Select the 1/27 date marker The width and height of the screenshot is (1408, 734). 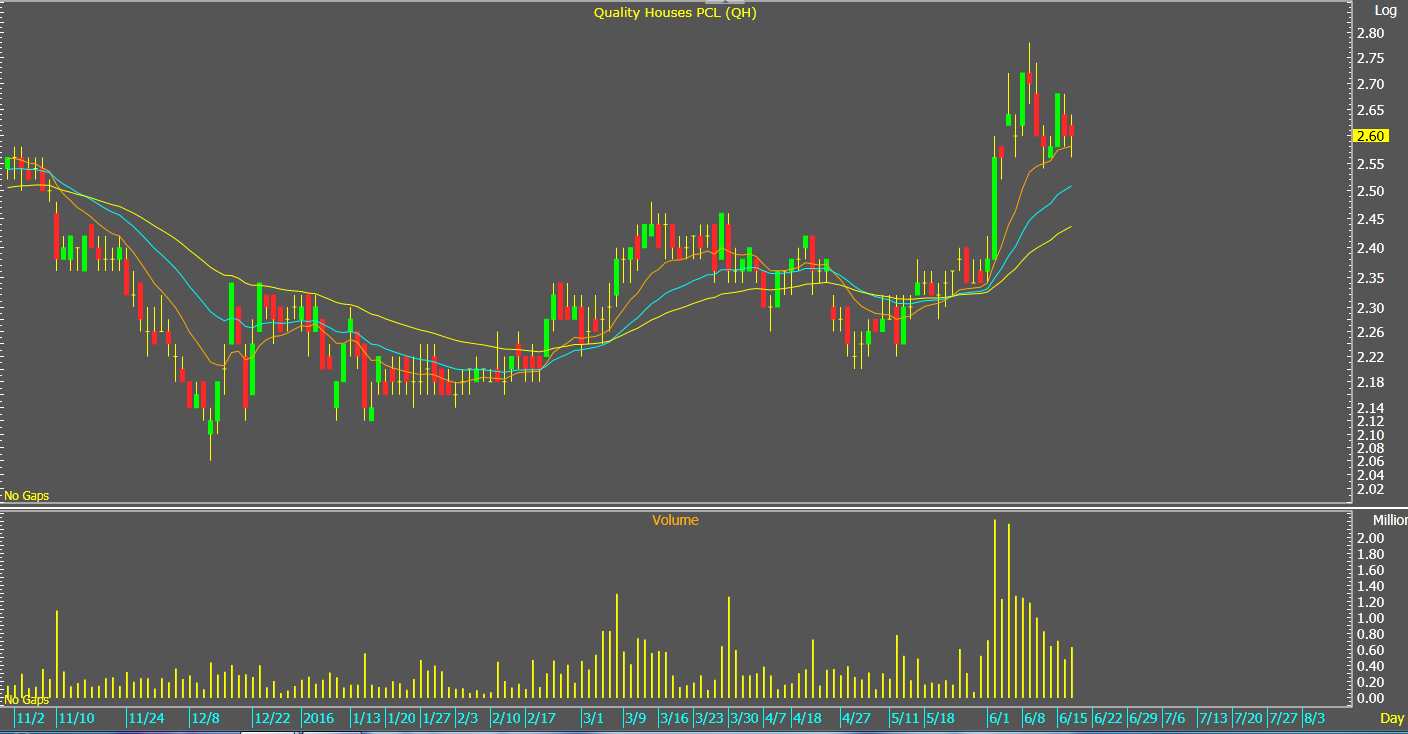point(437,718)
